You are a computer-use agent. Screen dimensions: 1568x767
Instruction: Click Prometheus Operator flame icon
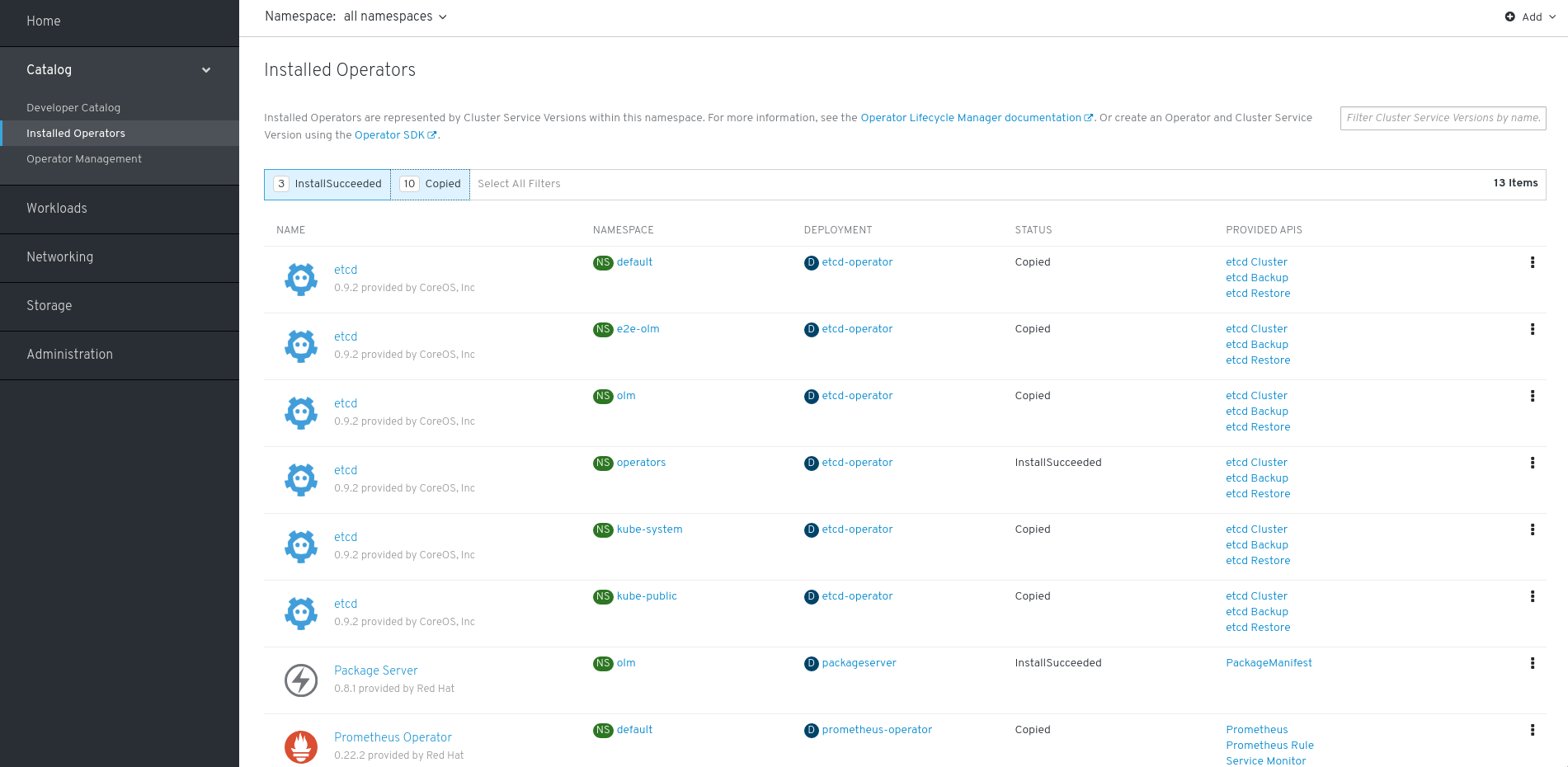(301, 747)
